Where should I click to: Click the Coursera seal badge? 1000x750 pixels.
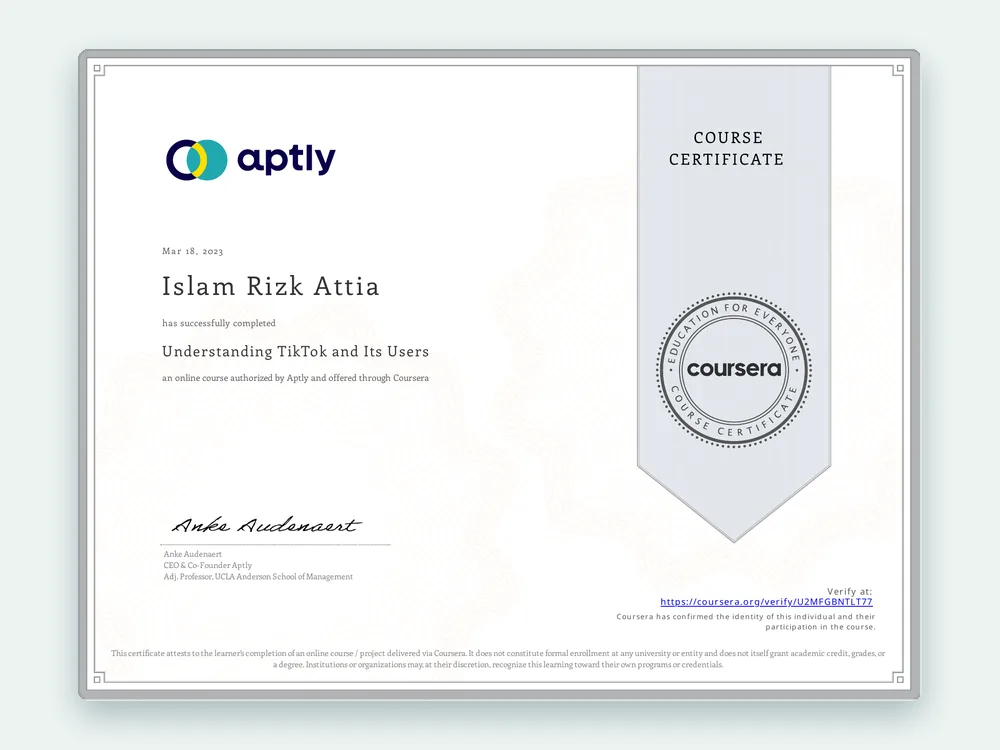(733, 369)
